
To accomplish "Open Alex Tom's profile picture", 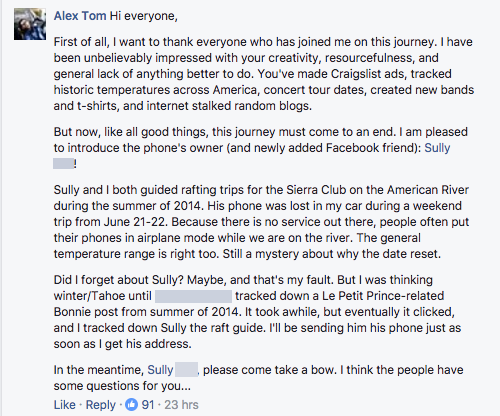I will click(30, 24).
